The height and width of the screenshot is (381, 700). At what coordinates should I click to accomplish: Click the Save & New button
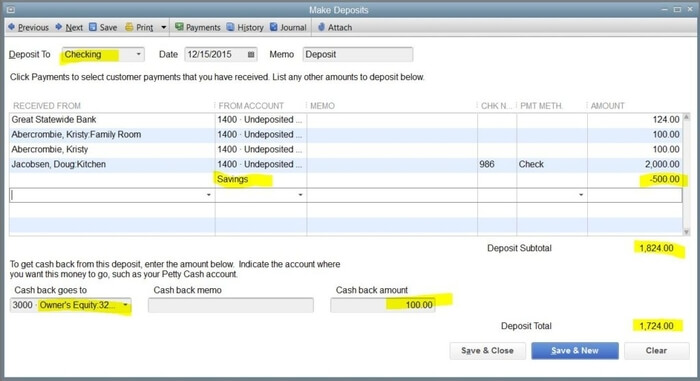tap(575, 351)
